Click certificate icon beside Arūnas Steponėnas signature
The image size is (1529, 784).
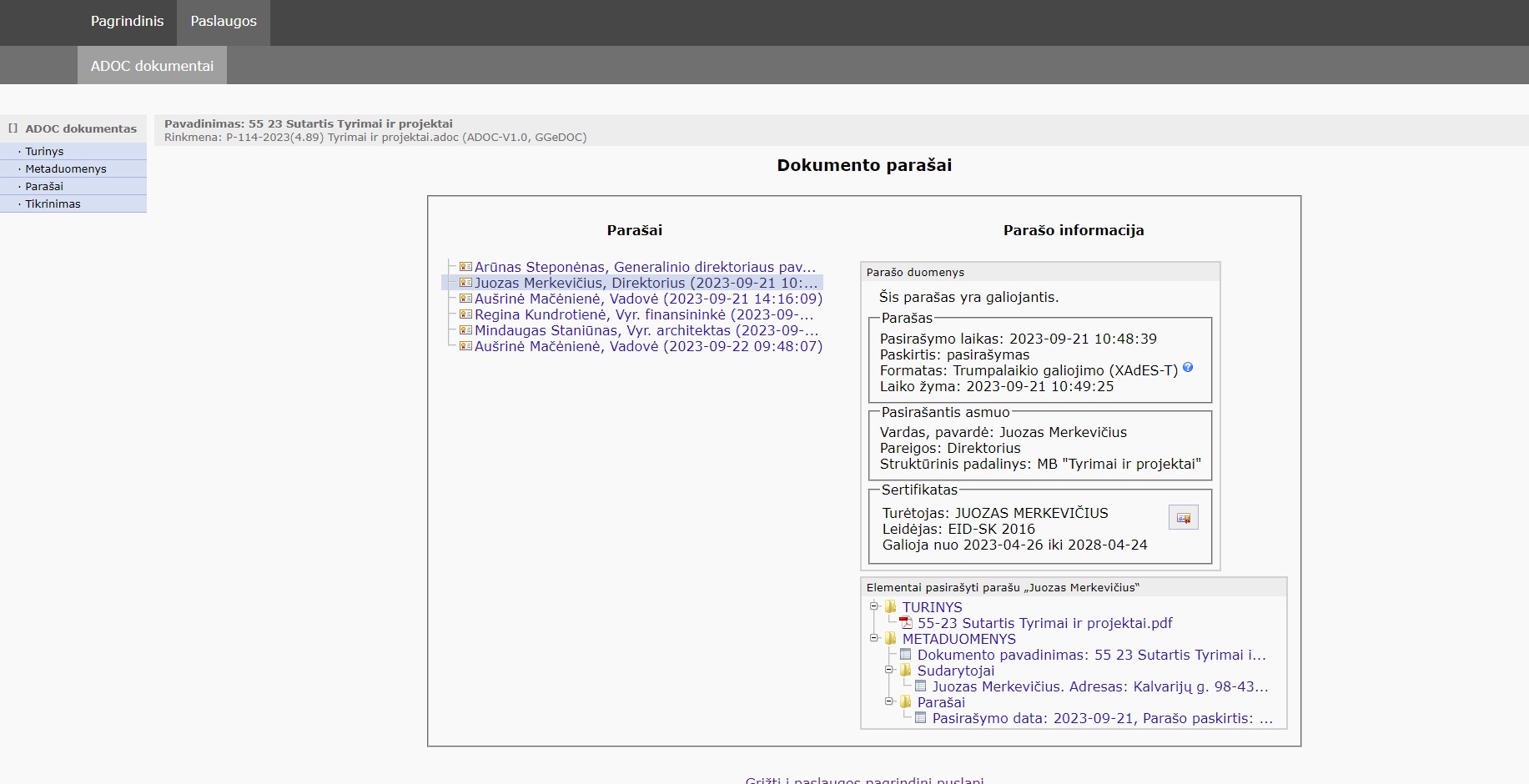(x=465, y=267)
